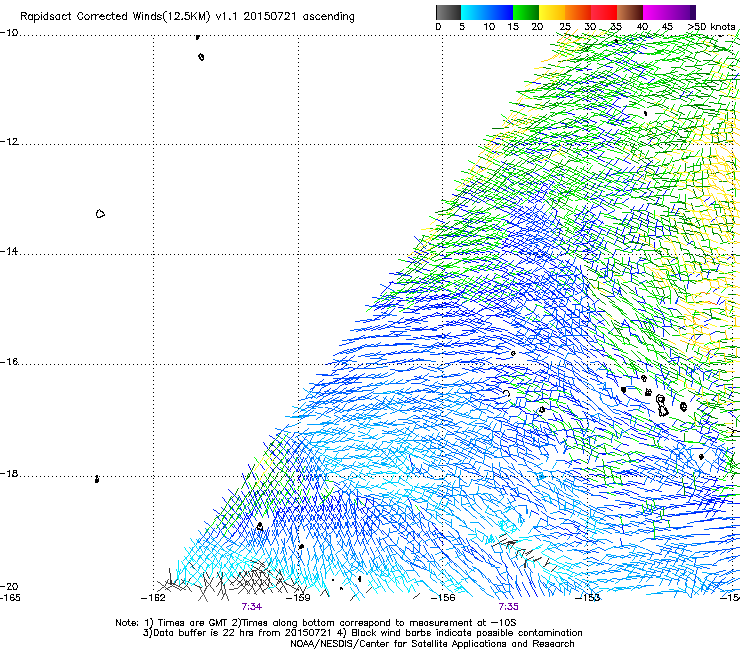Select the "-18" latitude axis label
The width and height of the screenshot is (740, 650).
click(x=9, y=473)
